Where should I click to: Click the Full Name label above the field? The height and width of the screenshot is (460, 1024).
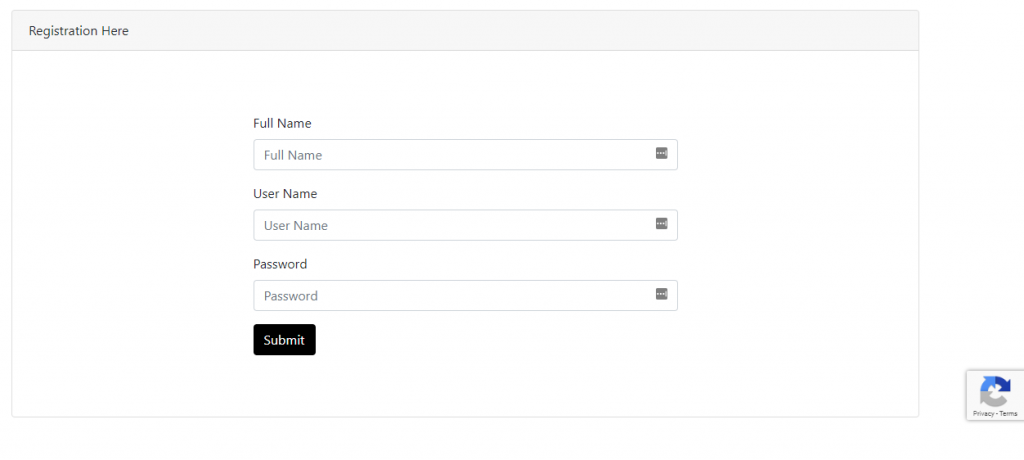[x=282, y=123]
